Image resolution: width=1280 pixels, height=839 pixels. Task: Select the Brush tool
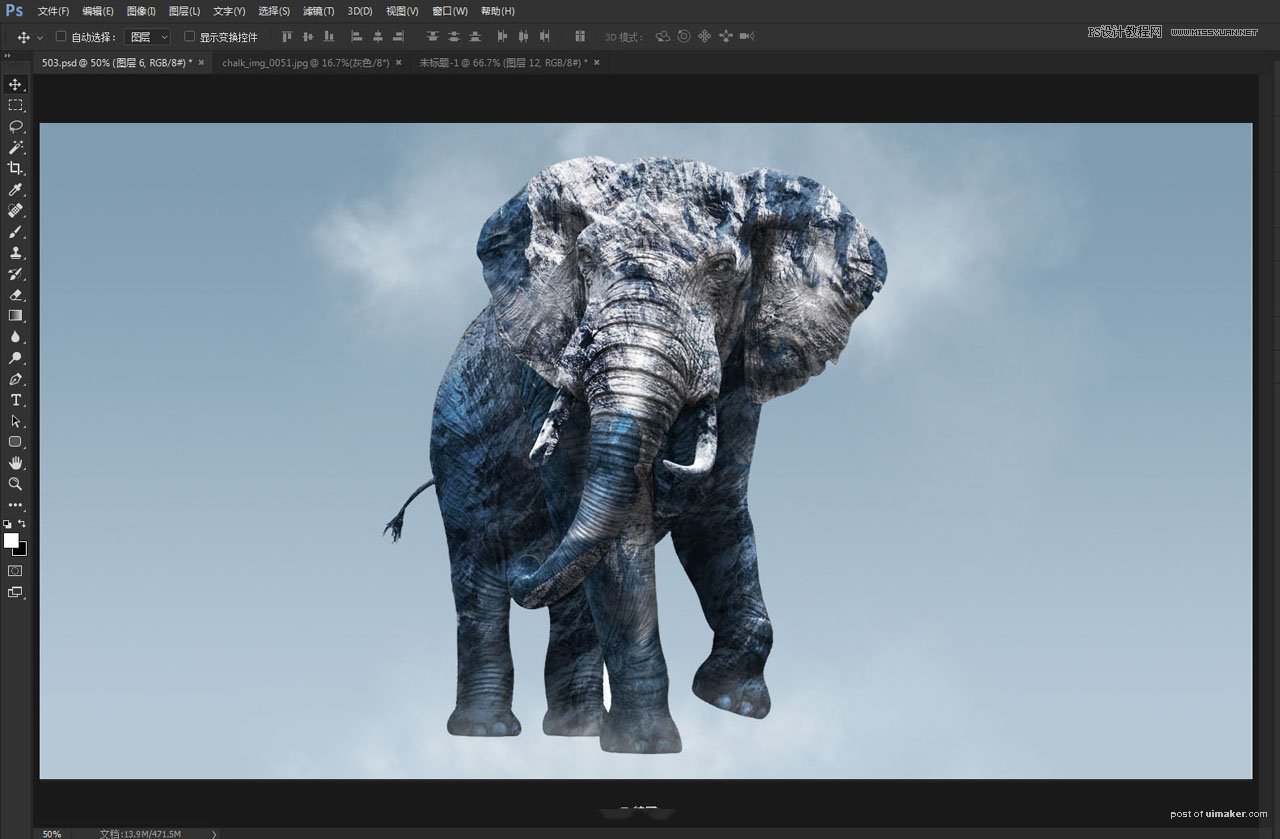pyautogui.click(x=15, y=231)
